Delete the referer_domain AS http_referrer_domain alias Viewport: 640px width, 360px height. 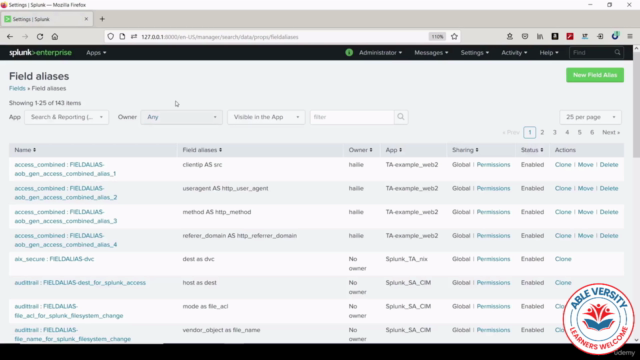click(609, 236)
